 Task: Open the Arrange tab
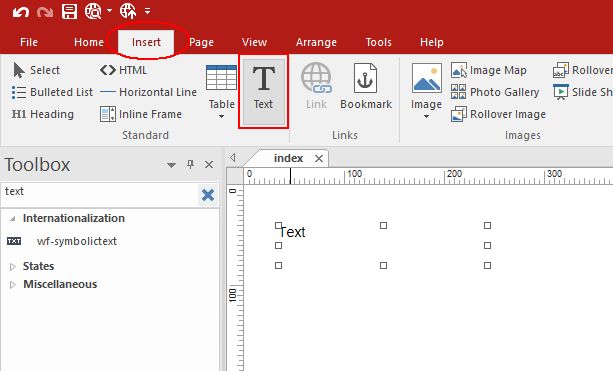tap(316, 42)
